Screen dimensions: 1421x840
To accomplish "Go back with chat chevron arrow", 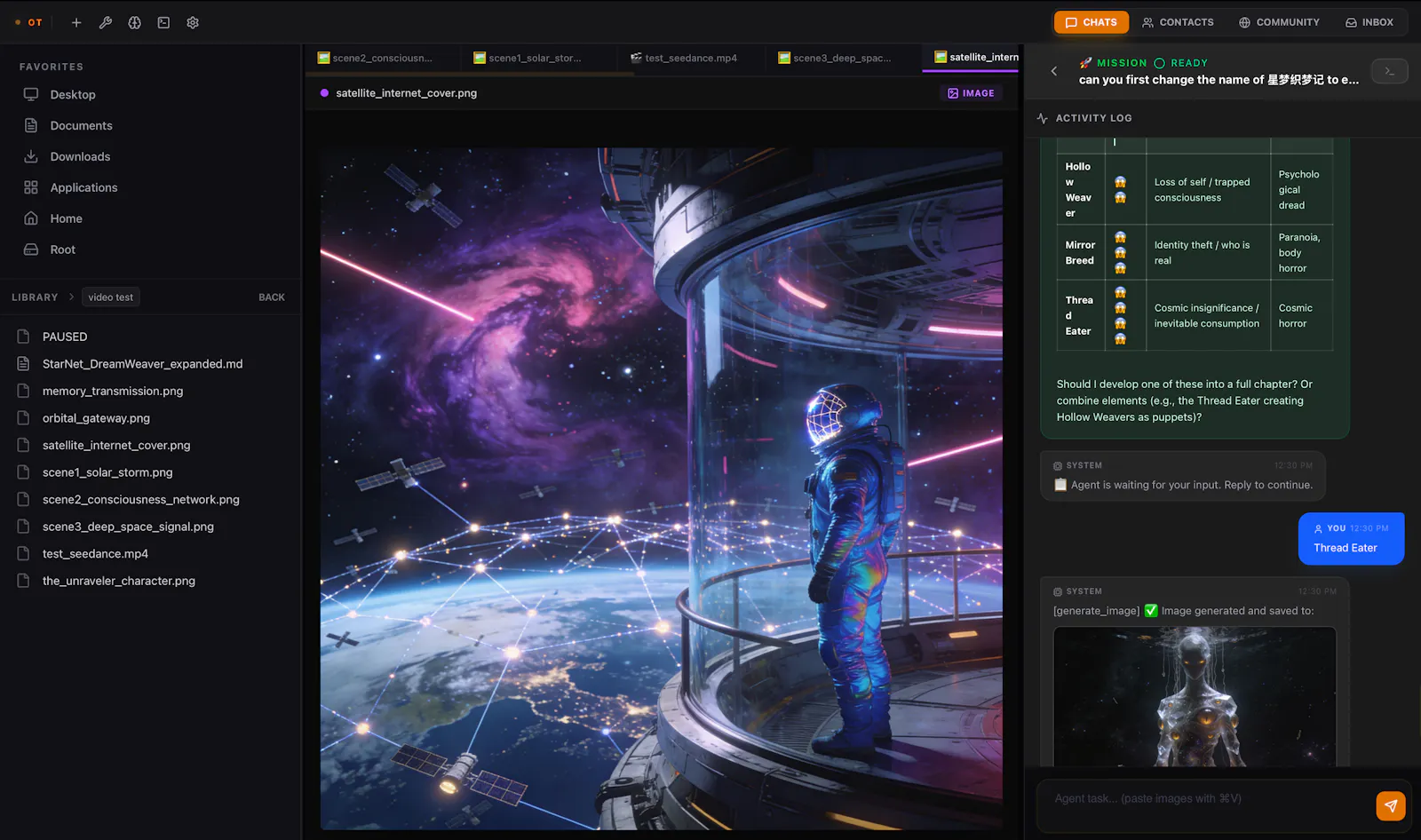I will click(1054, 71).
